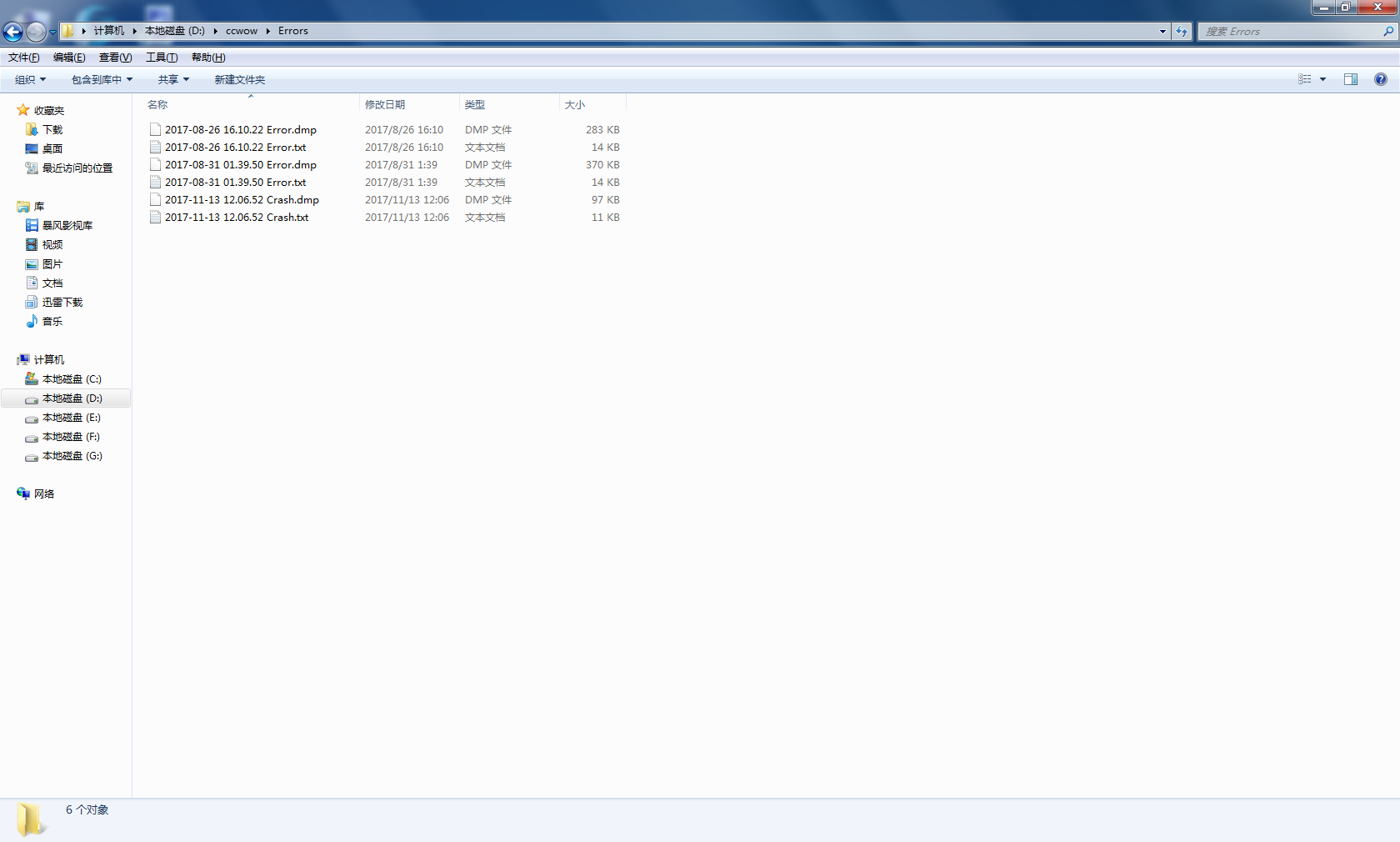This screenshot has width=1400, height=842.
Task: Open the view options dropdown arrow
Action: point(1322,79)
